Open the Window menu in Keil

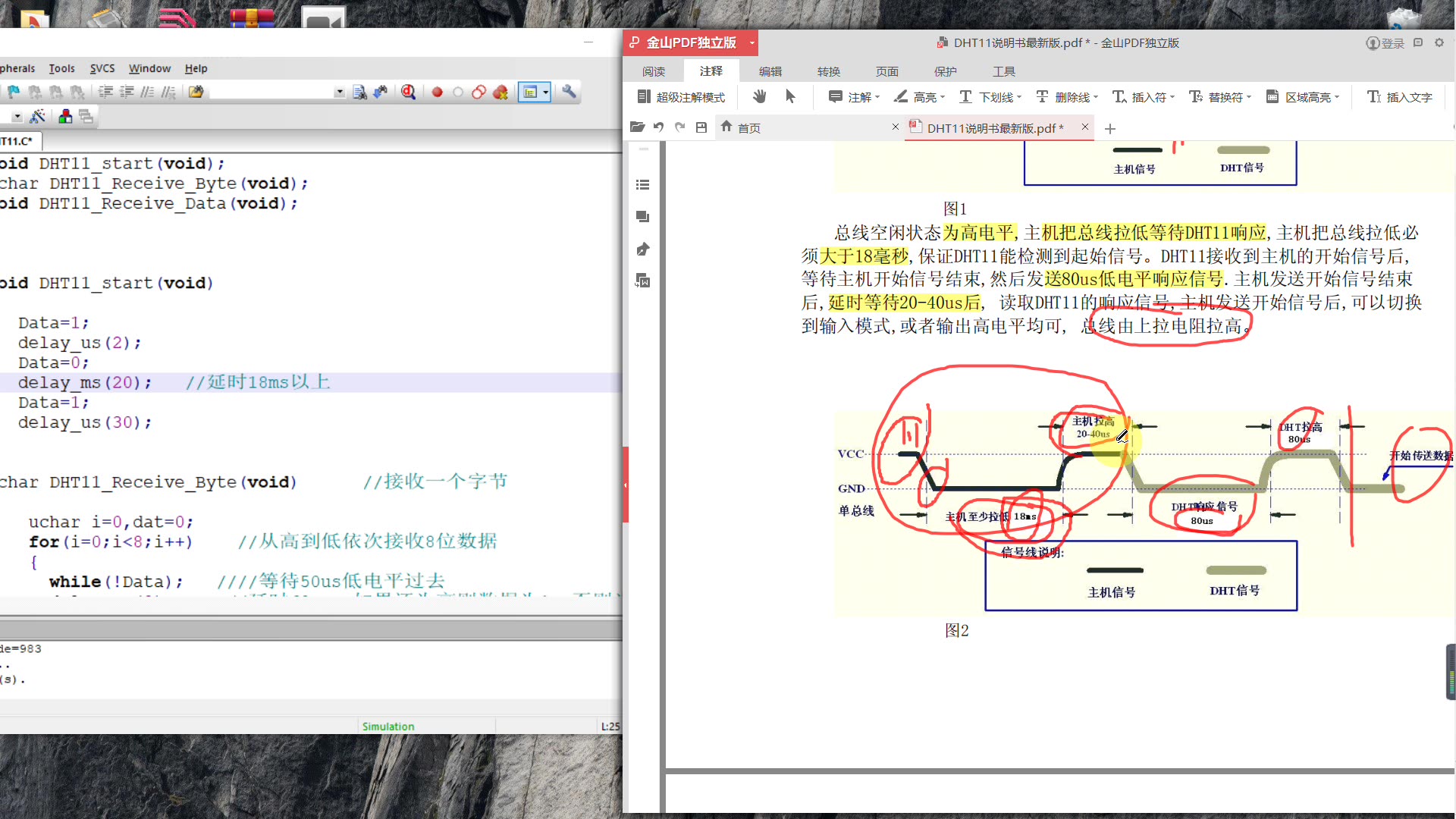pos(149,68)
